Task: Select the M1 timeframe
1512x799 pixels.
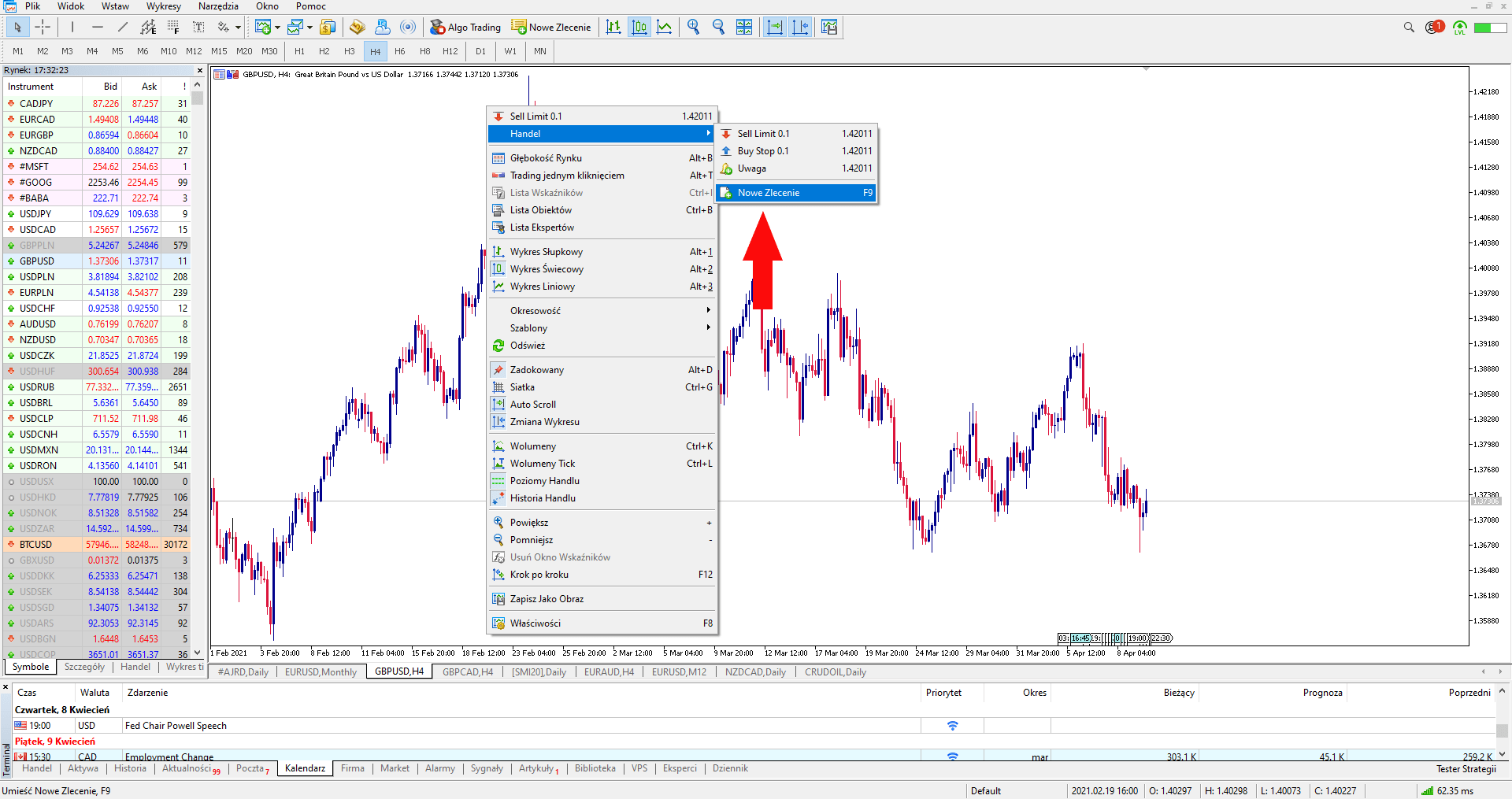Action: click(x=18, y=51)
